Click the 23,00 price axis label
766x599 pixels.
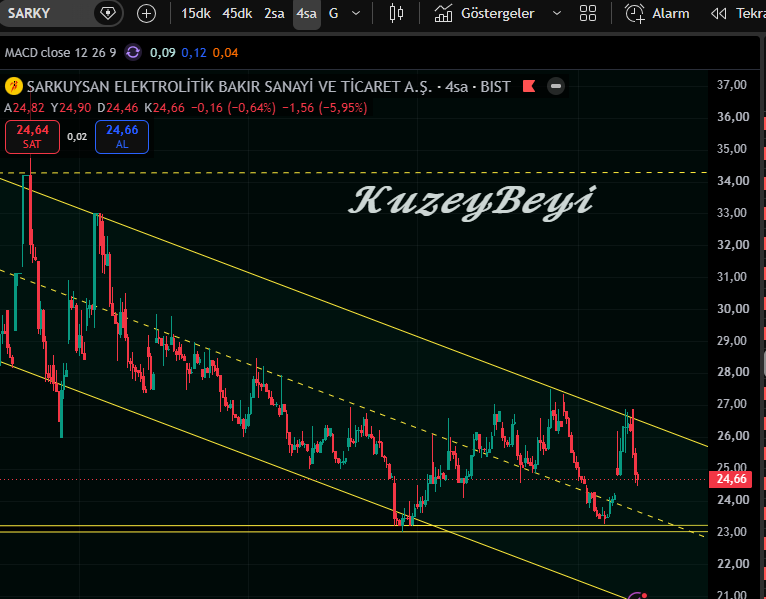pos(731,532)
